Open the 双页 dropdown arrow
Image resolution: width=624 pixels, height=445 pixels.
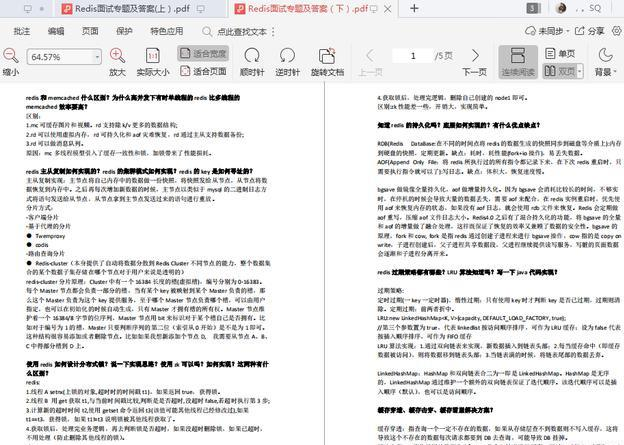579,72
